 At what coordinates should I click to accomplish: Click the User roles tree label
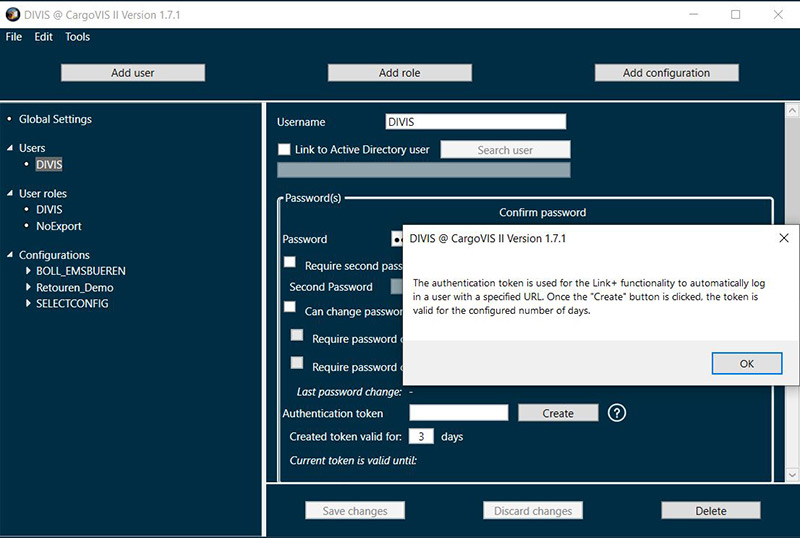point(43,193)
